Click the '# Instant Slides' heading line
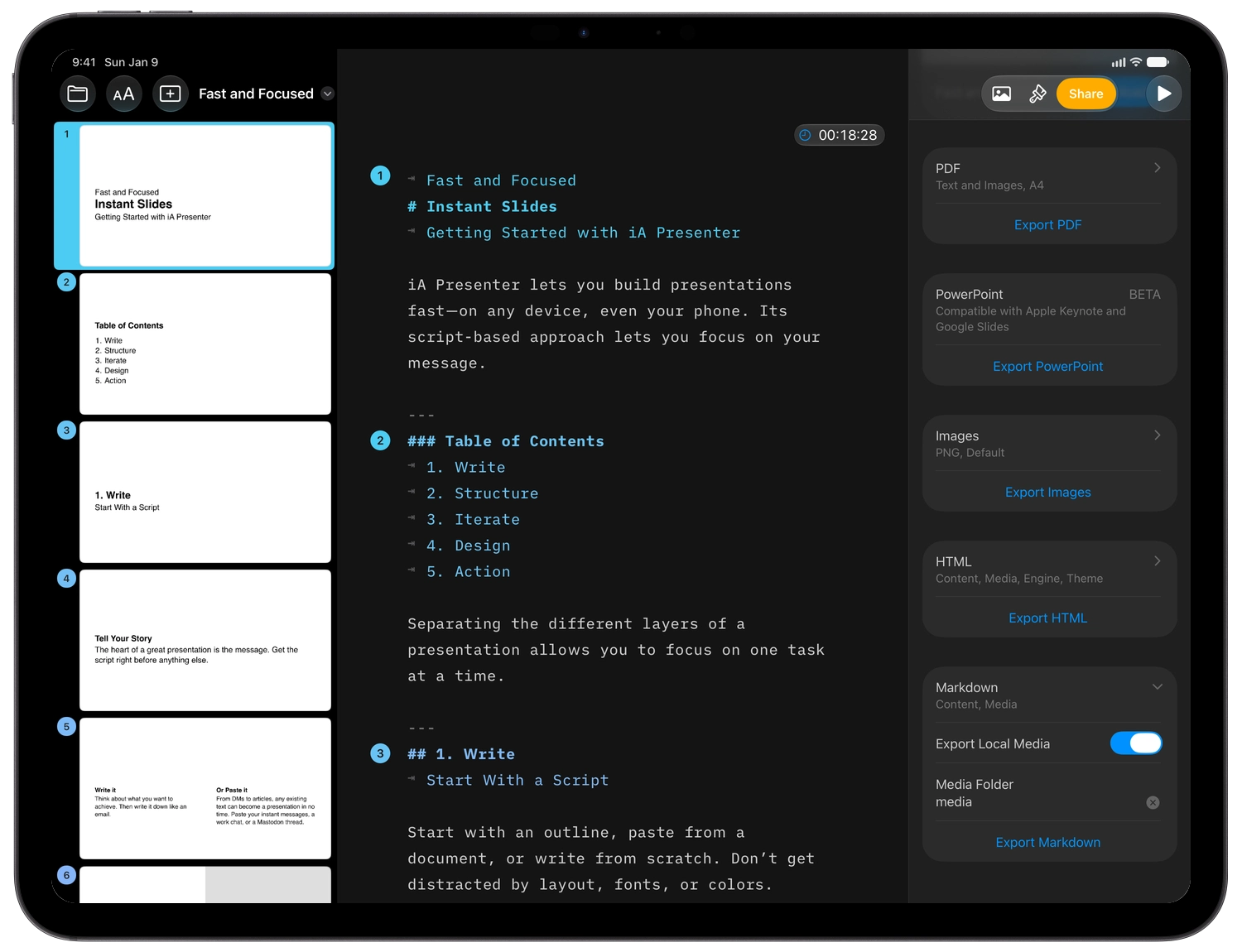The image size is (1242, 952). (x=482, y=207)
